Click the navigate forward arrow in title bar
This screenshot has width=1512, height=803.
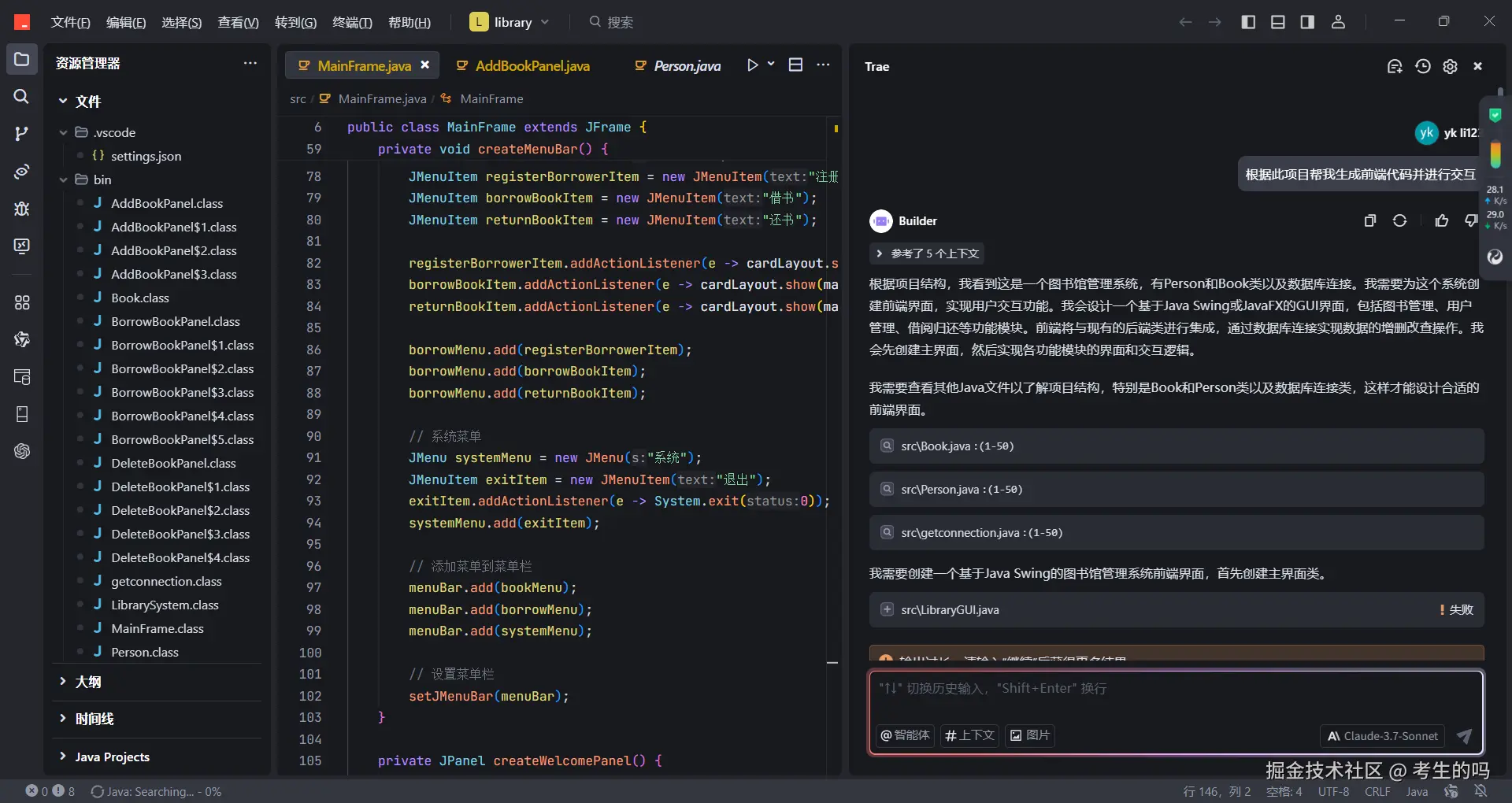coord(1215,22)
